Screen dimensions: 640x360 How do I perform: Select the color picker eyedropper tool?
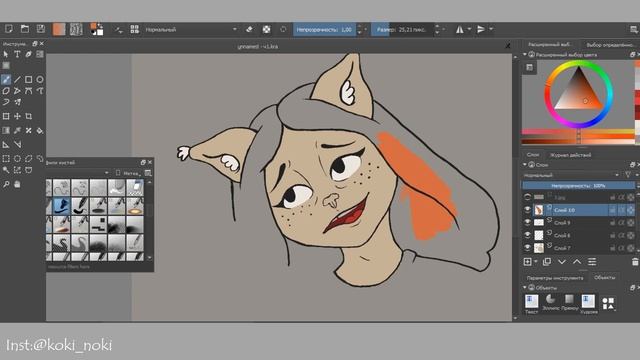tap(17, 131)
